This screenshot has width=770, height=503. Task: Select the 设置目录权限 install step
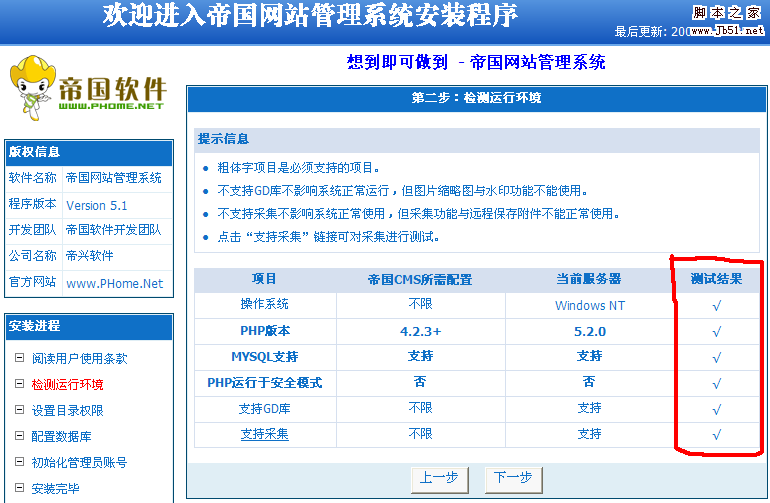(67, 410)
